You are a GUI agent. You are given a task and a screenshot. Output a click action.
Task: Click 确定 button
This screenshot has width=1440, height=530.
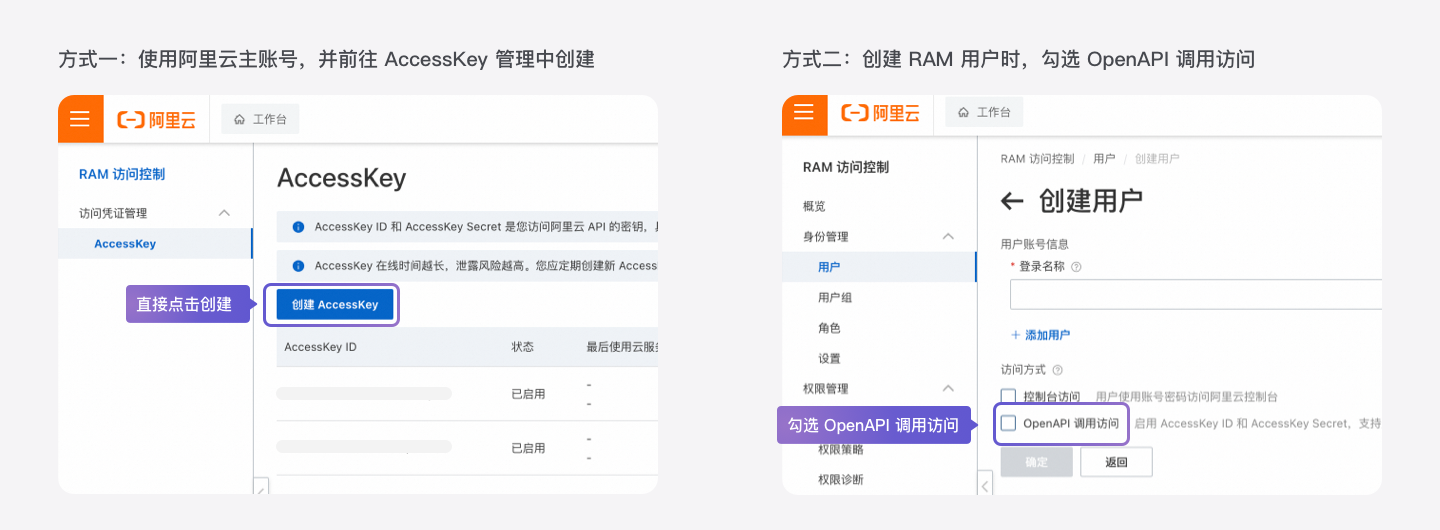click(x=1037, y=462)
